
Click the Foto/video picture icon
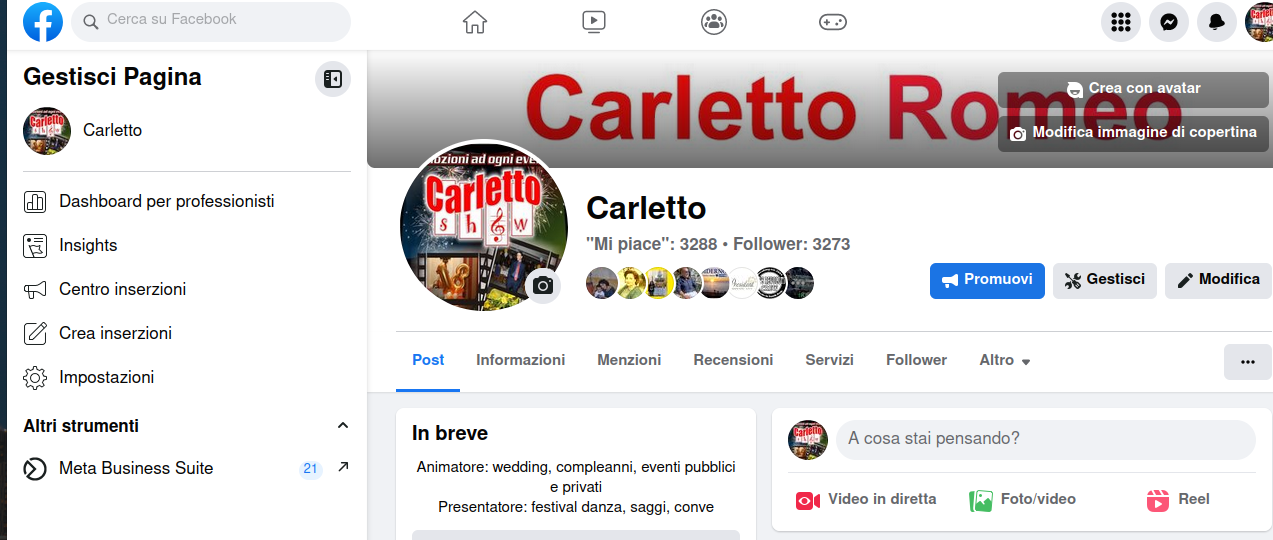[981, 500]
